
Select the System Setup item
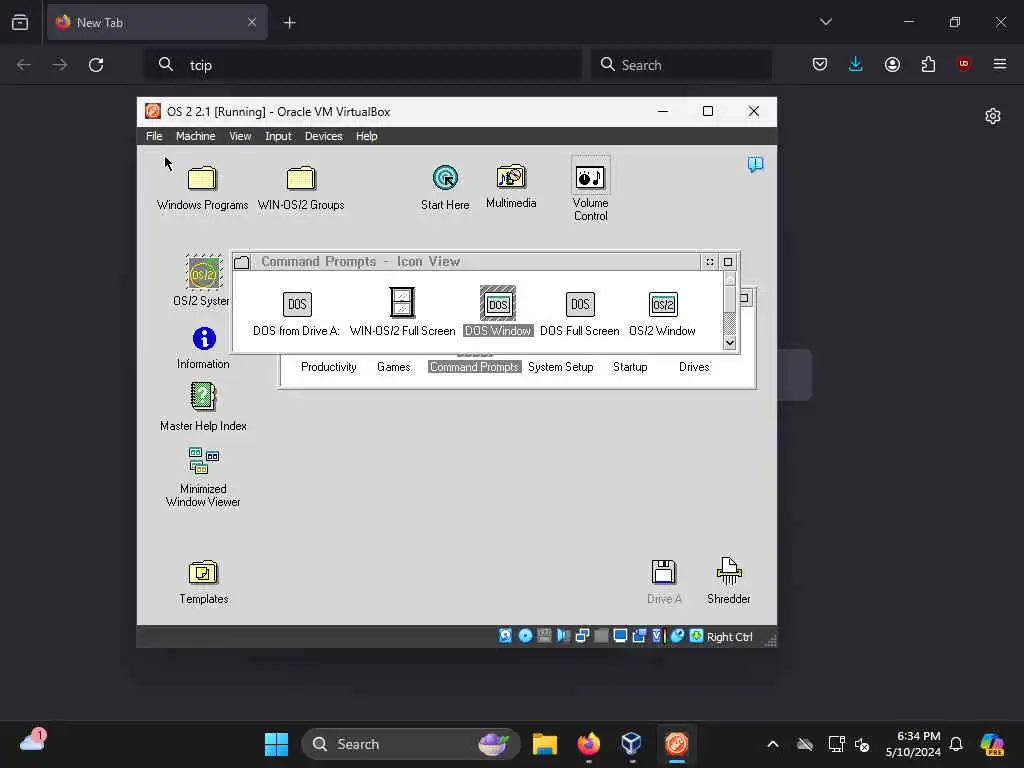(x=561, y=367)
